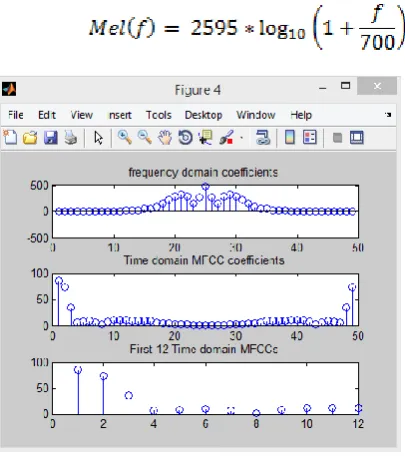Screen dimensions: 405x461
Task: Open the Desktop menu
Action: tap(203, 115)
